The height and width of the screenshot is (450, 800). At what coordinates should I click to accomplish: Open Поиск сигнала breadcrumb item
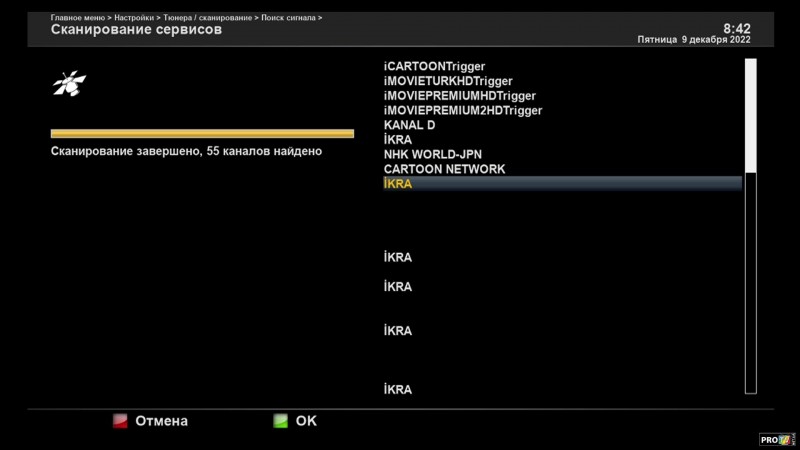click(x=288, y=18)
